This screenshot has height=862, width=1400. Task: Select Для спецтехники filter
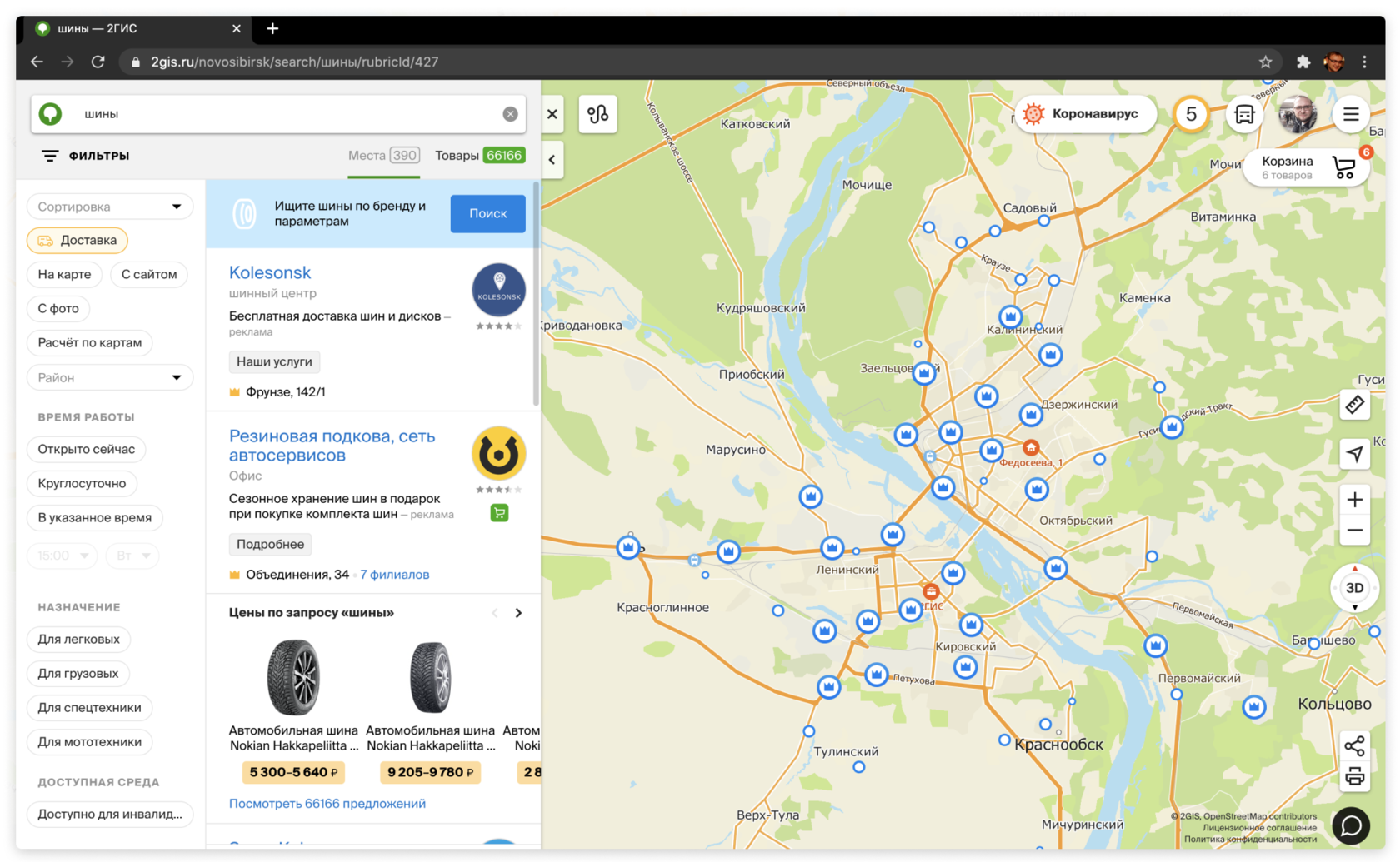[89, 708]
